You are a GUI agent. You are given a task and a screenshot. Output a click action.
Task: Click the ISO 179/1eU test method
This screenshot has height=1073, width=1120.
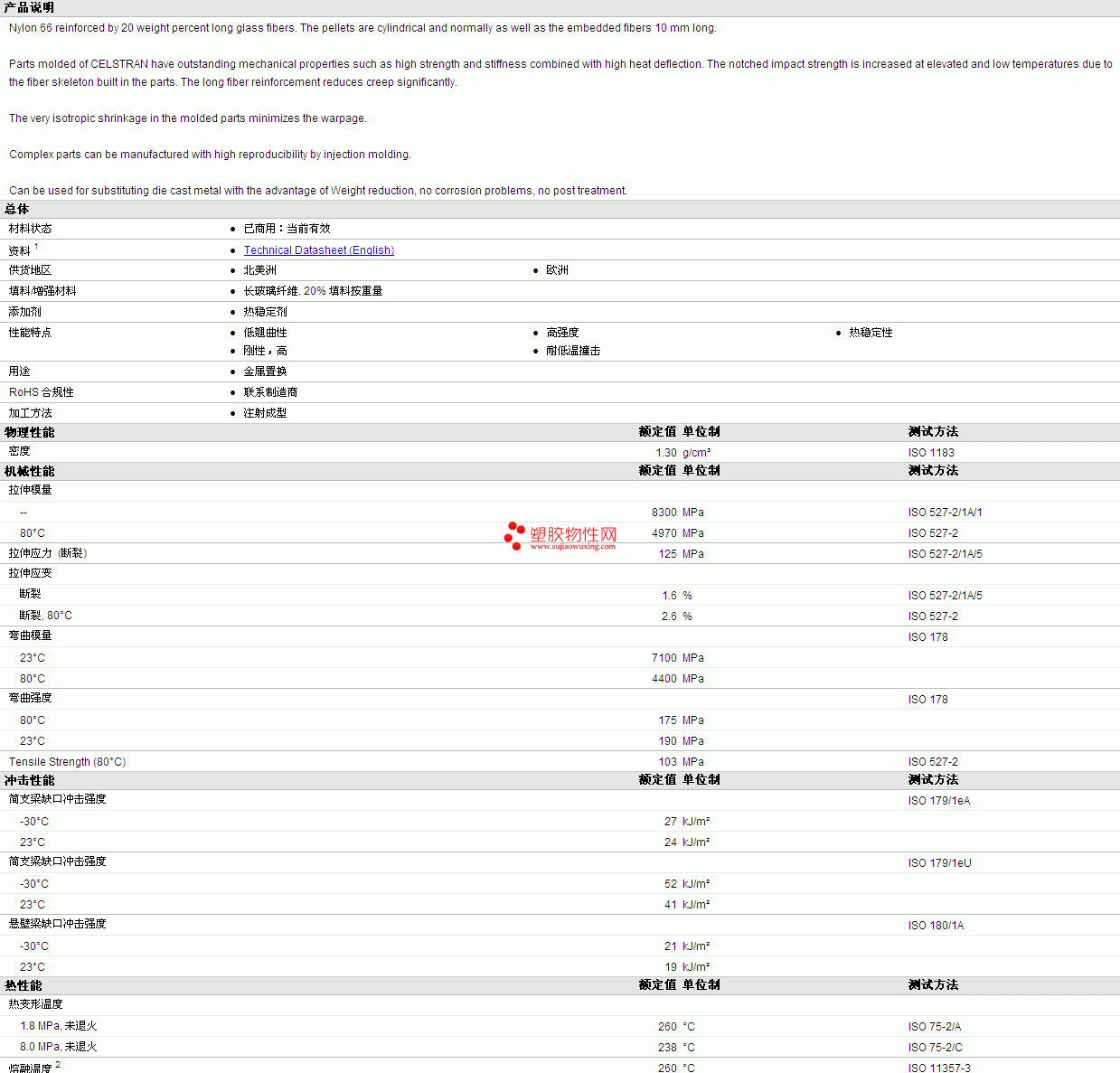(940, 863)
